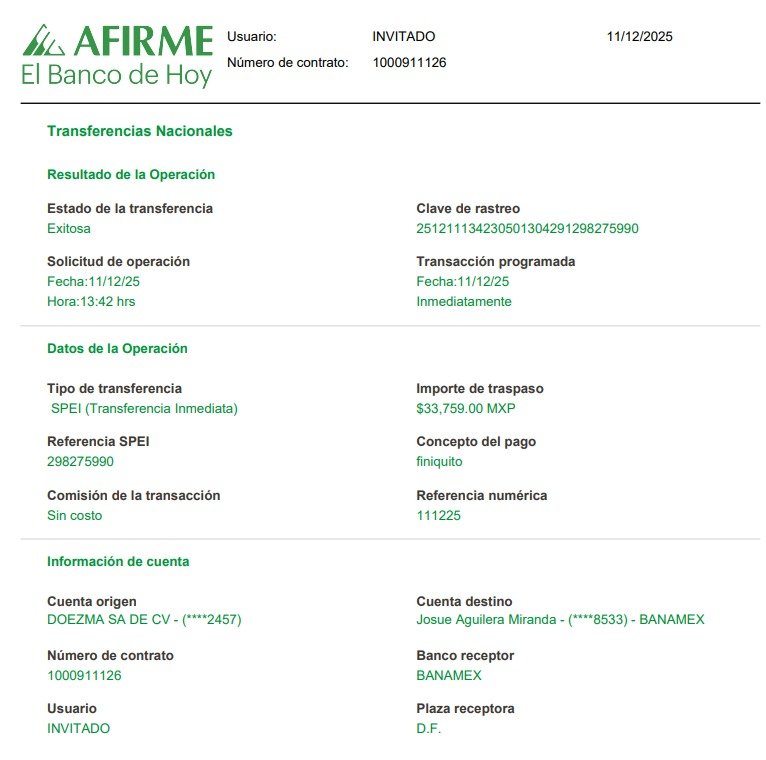Select the Referencia SPEI number 298275990
The height and width of the screenshot is (760, 766).
pyautogui.click(x=80, y=461)
